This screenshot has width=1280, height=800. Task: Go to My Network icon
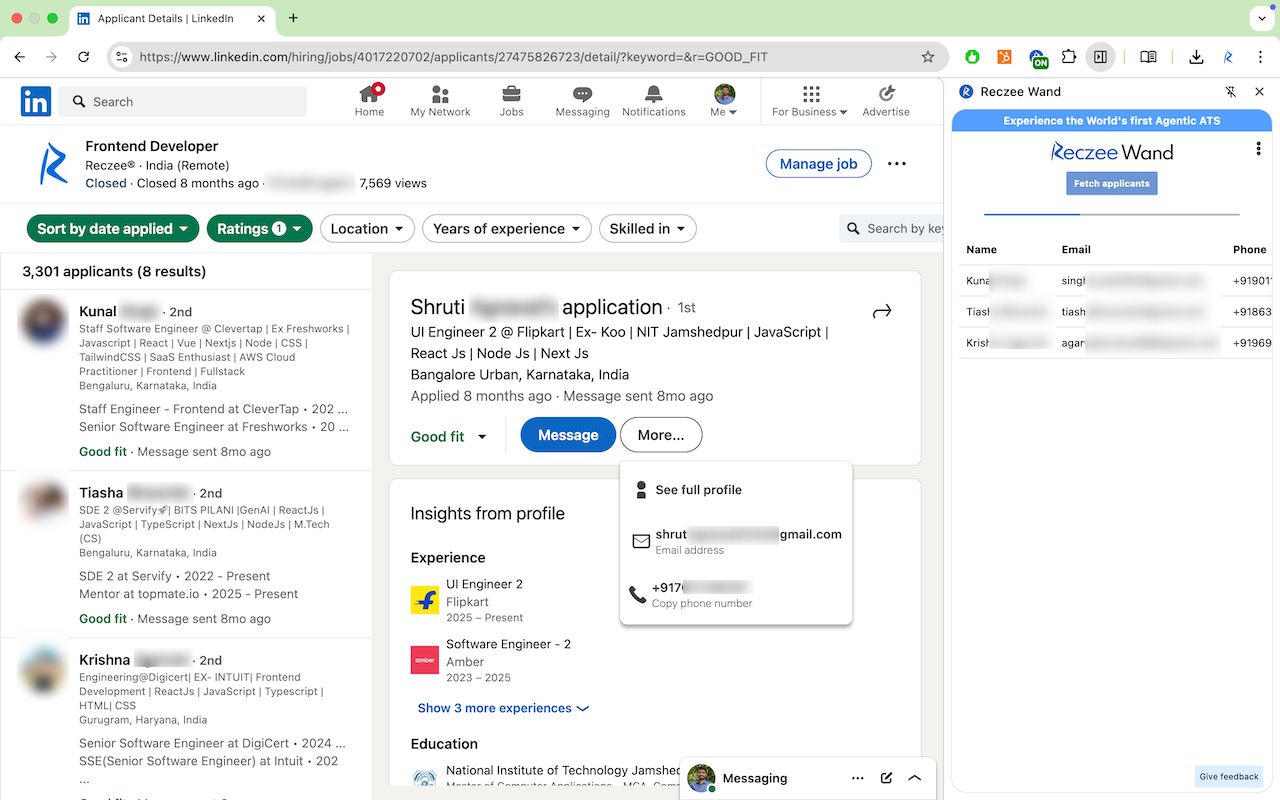pos(440,101)
